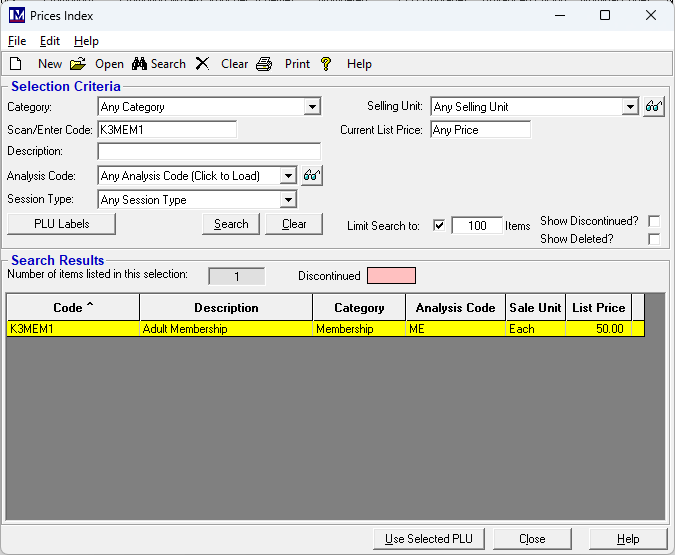Viewport: 675px width, 555px height.
Task: Click the Print toolbar label
Action: (x=297, y=64)
